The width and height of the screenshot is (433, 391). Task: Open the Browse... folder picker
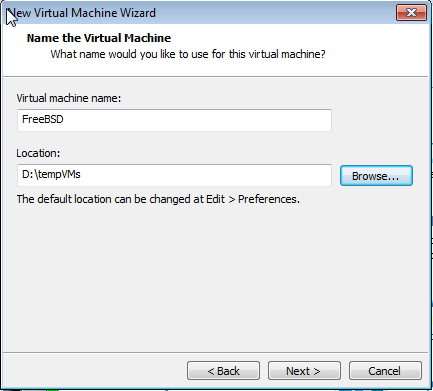click(376, 176)
